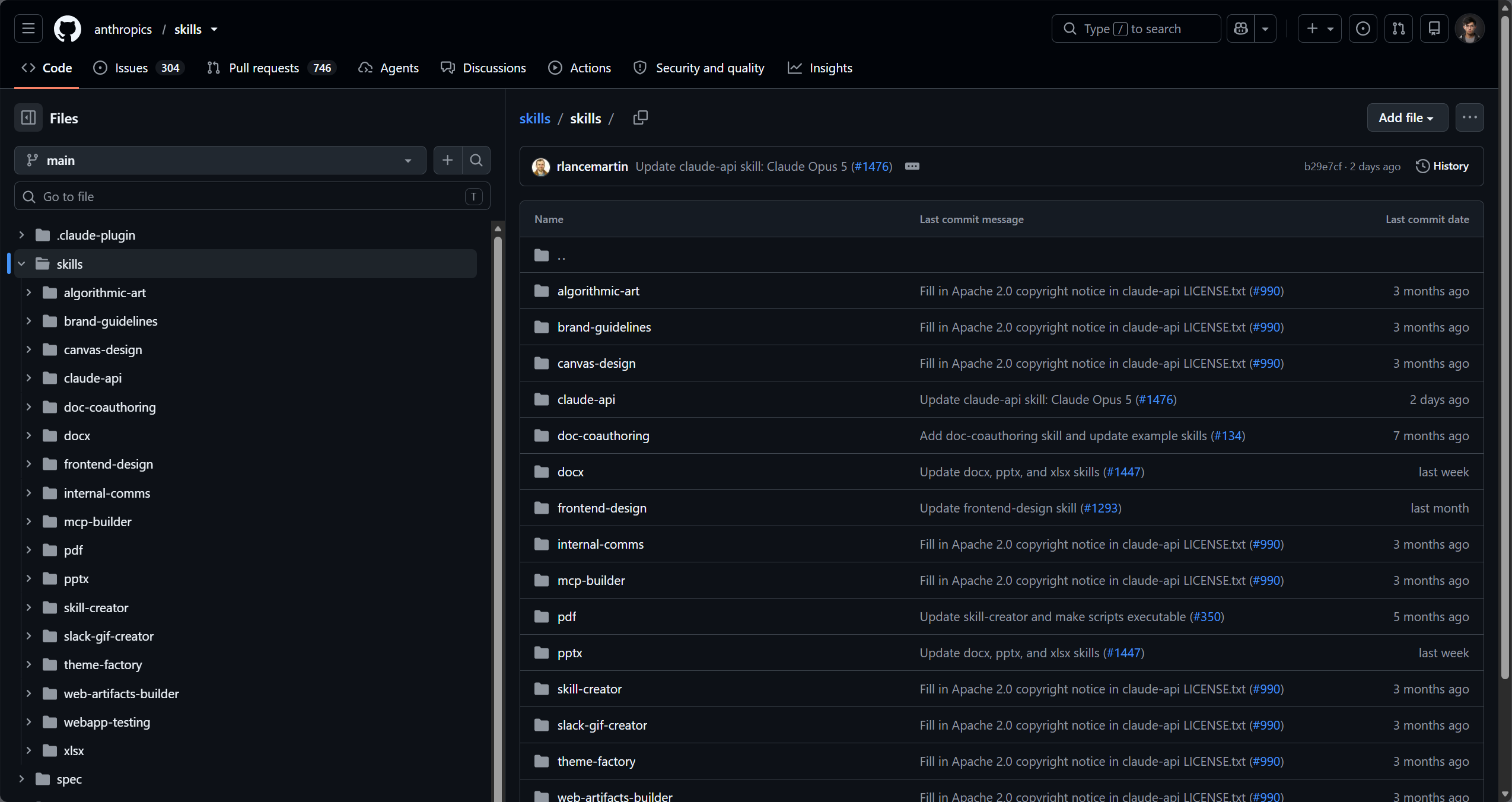Click the frontend-design folder icon in table
This screenshot has height=802, width=1512.
[x=542, y=508]
